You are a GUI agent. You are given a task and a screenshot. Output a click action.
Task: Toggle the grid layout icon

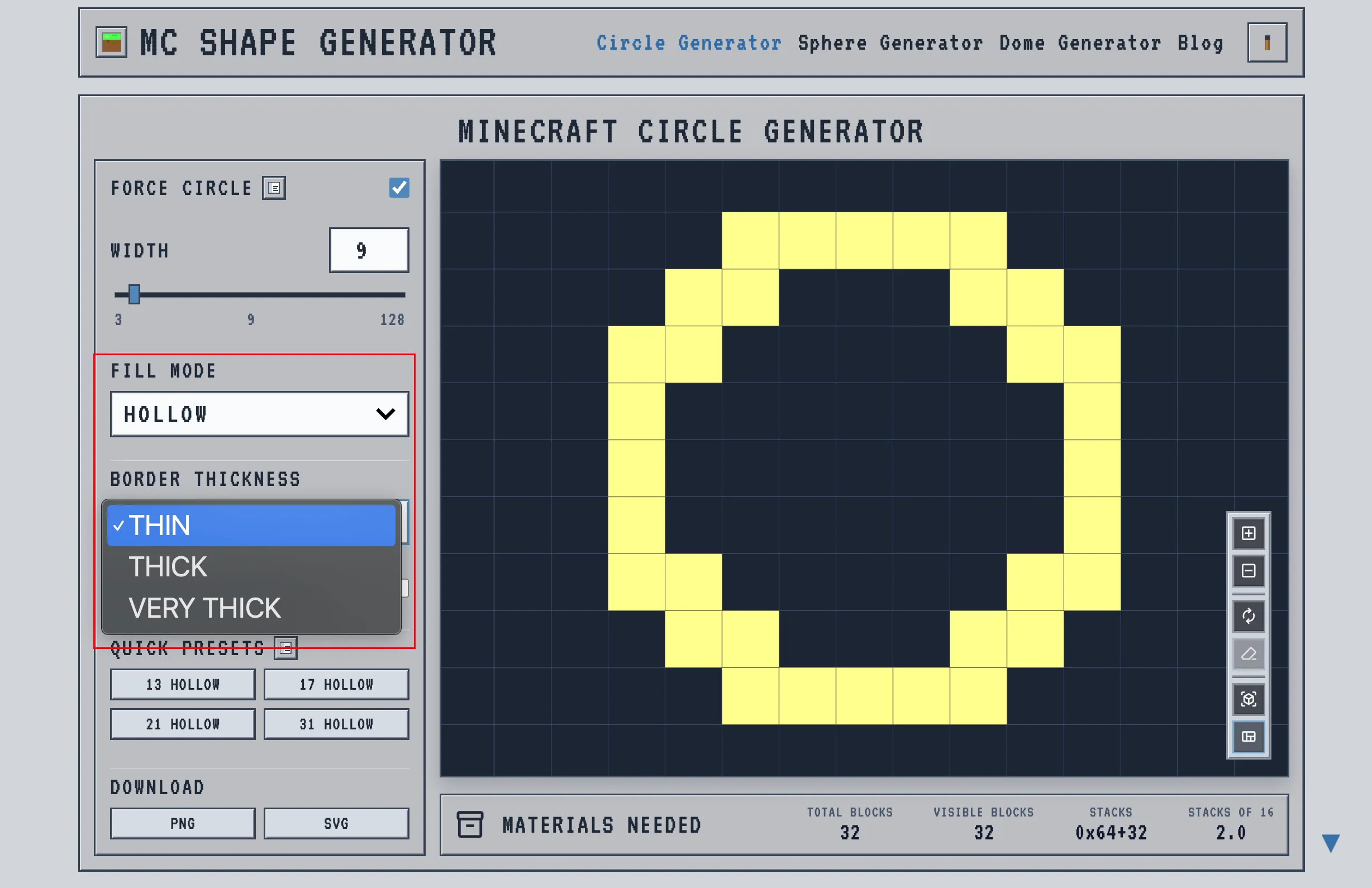click(1248, 737)
